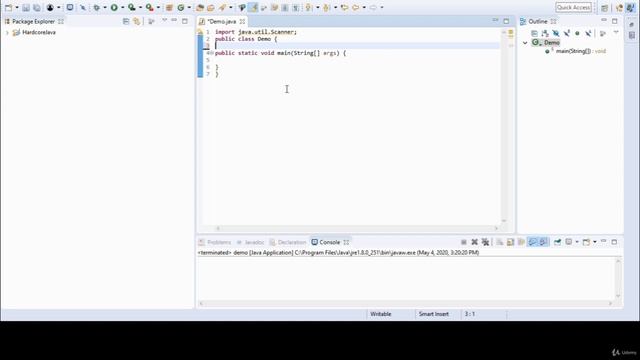This screenshot has width=640, height=360.
Task: Close the Demo.java editor tab
Action: pos(242,21)
